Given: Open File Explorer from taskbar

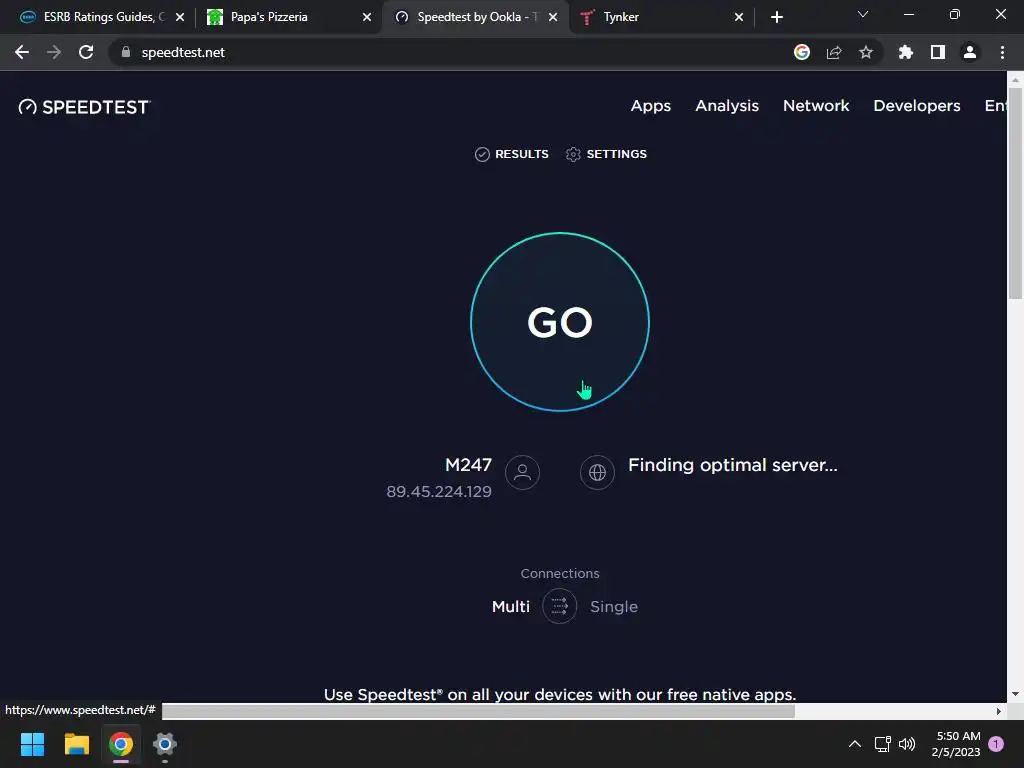Looking at the screenshot, I should pyautogui.click(x=76, y=744).
